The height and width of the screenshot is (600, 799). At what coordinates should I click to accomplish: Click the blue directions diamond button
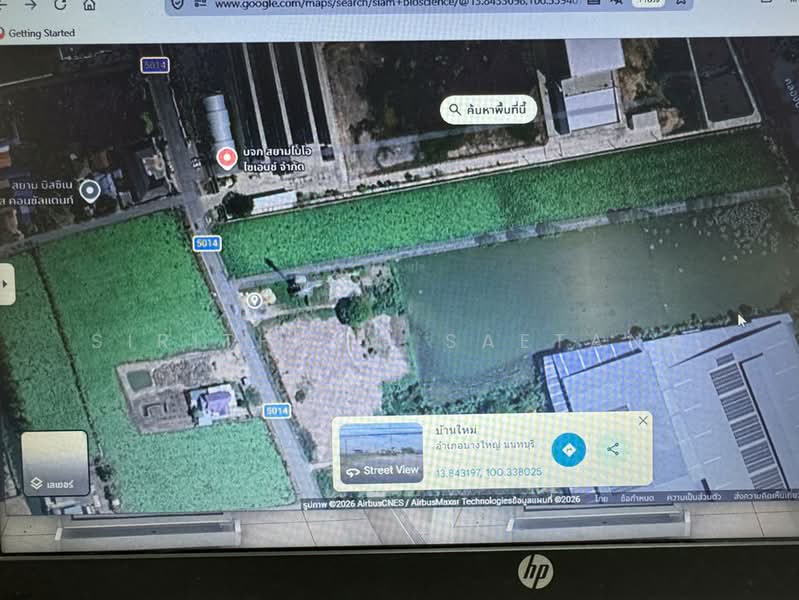click(x=569, y=450)
